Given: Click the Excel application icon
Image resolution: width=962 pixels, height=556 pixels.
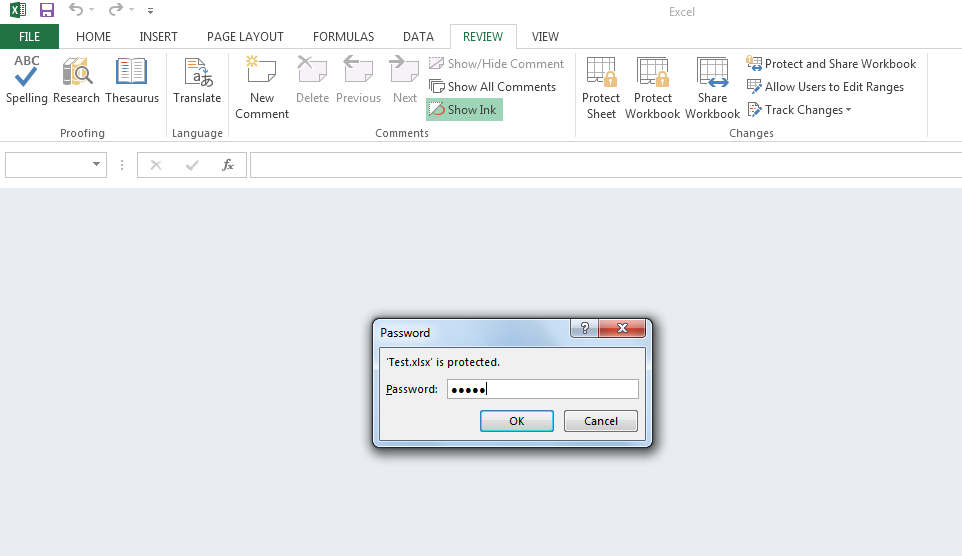Looking at the screenshot, I should pyautogui.click(x=18, y=10).
